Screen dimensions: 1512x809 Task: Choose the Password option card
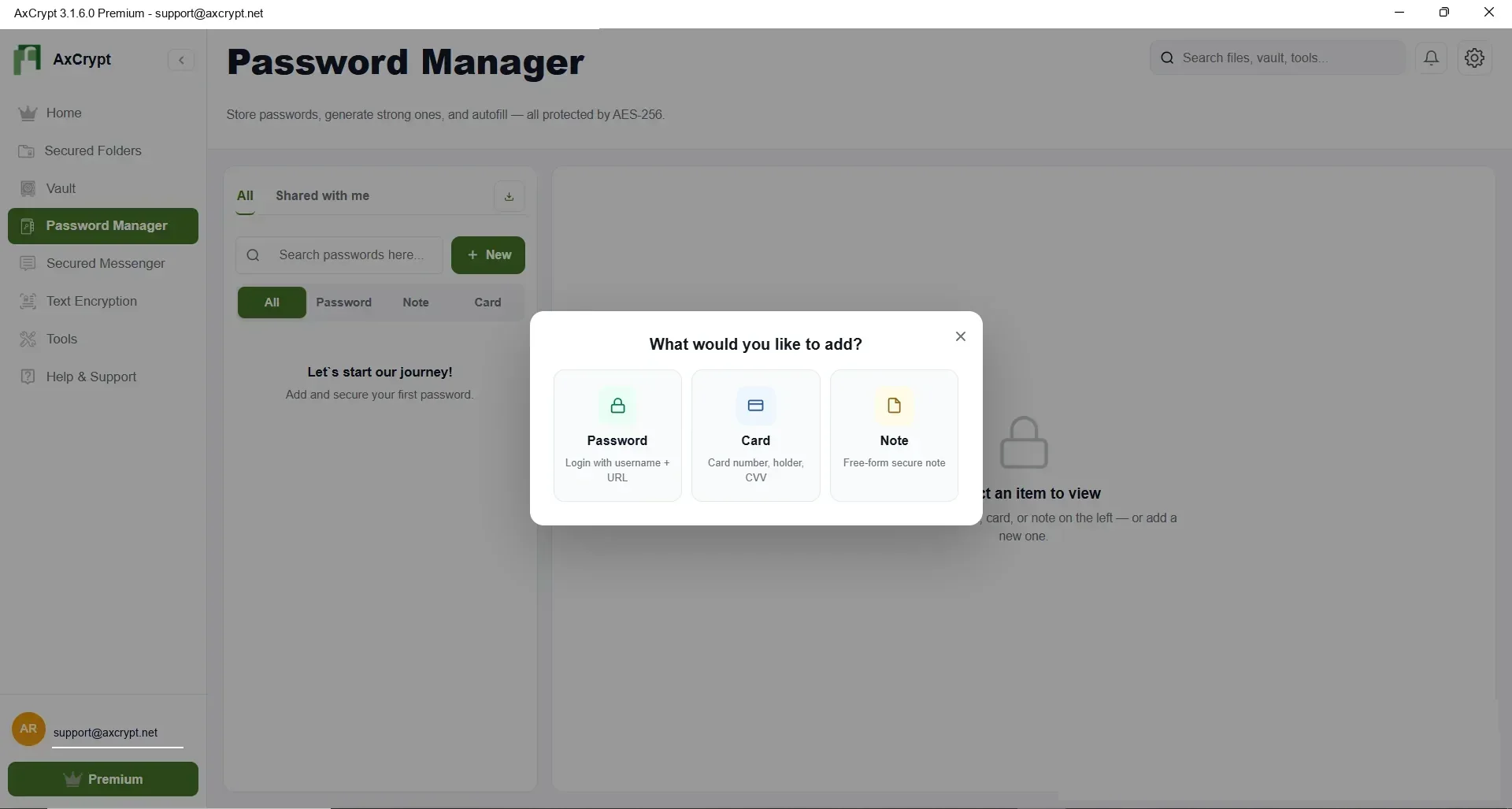[x=617, y=436]
